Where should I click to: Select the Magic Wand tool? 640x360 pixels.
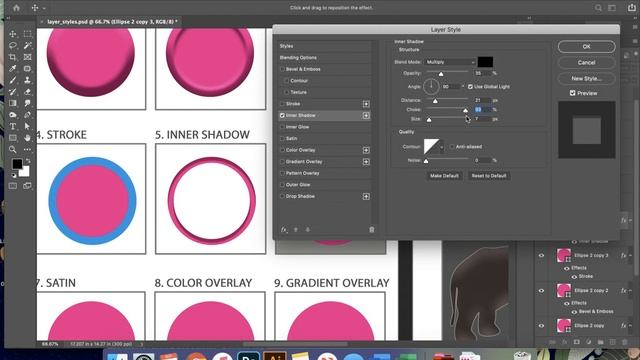(27, 45)
